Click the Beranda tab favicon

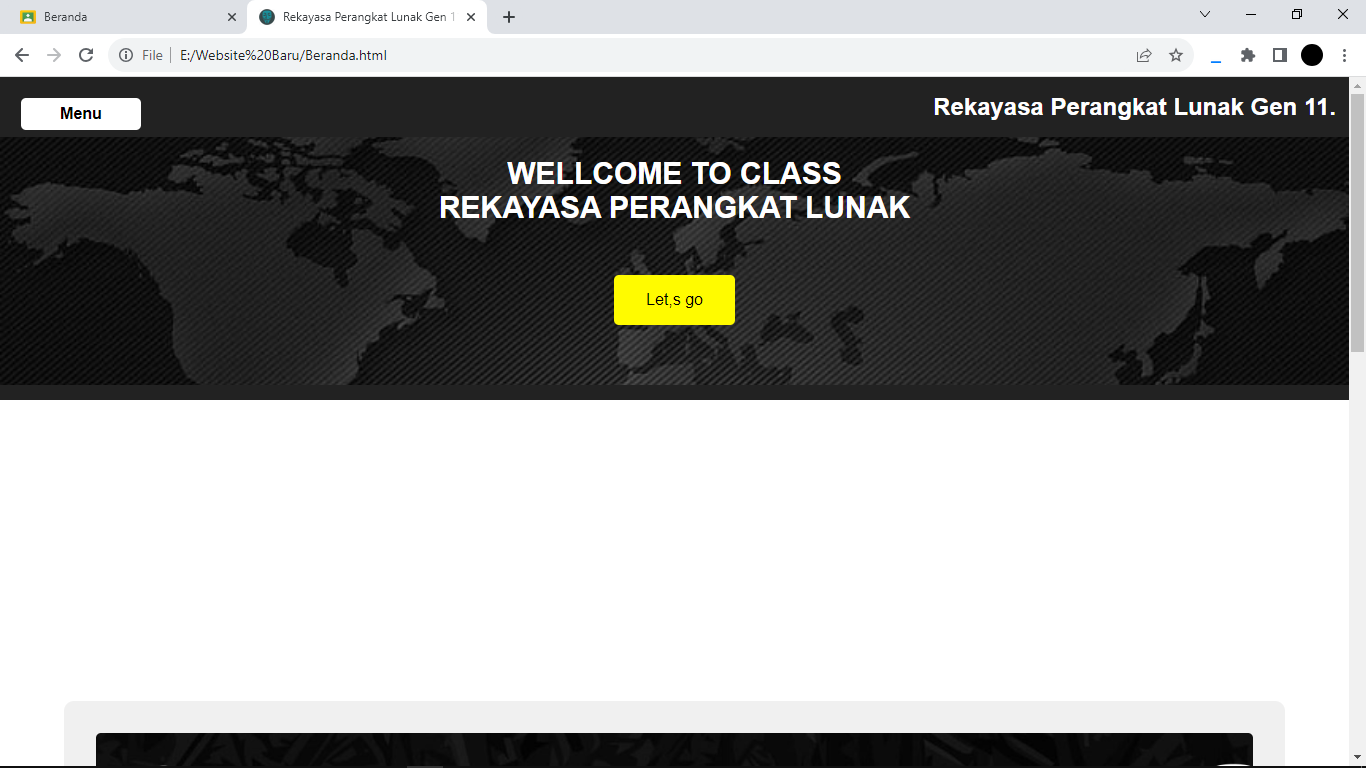click(28, 17)
